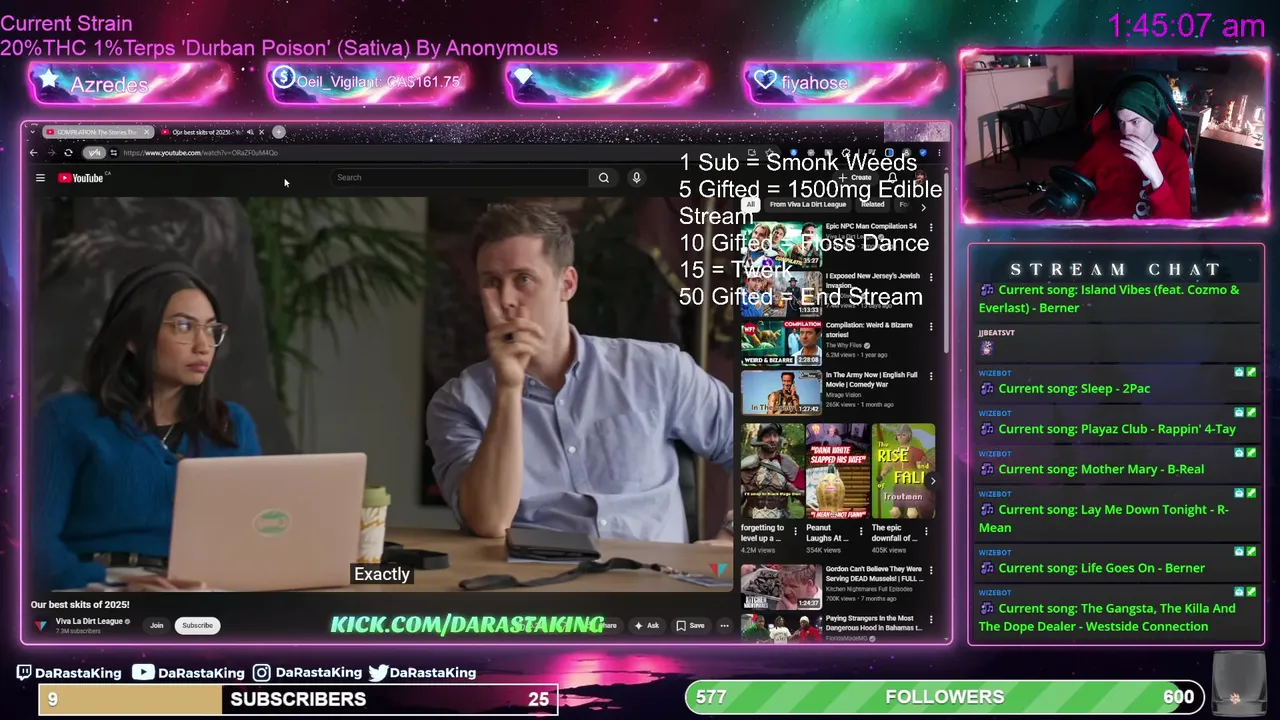Open 'Paying Strangers' Bahamas video

point(781,627)
